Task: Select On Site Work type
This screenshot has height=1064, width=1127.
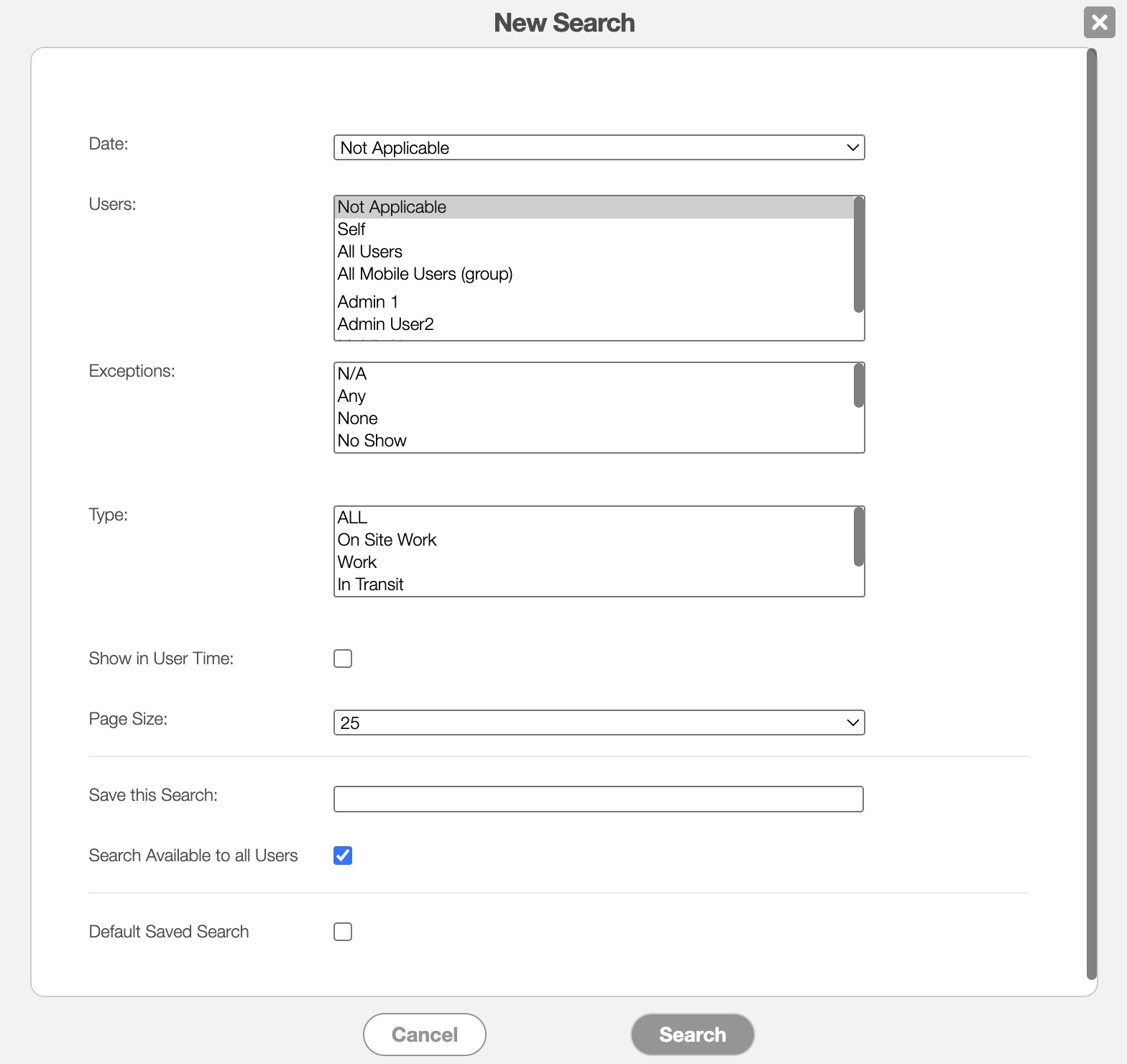Action: coord(387,540)
